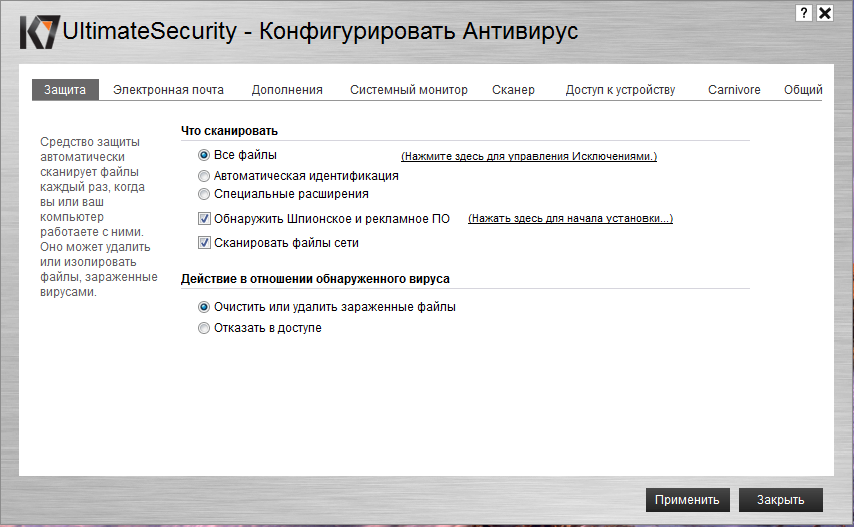Viewport: 854px width, 527px height.
Task: Go to the 'Дополнения' tab
Action: point(287,90)
